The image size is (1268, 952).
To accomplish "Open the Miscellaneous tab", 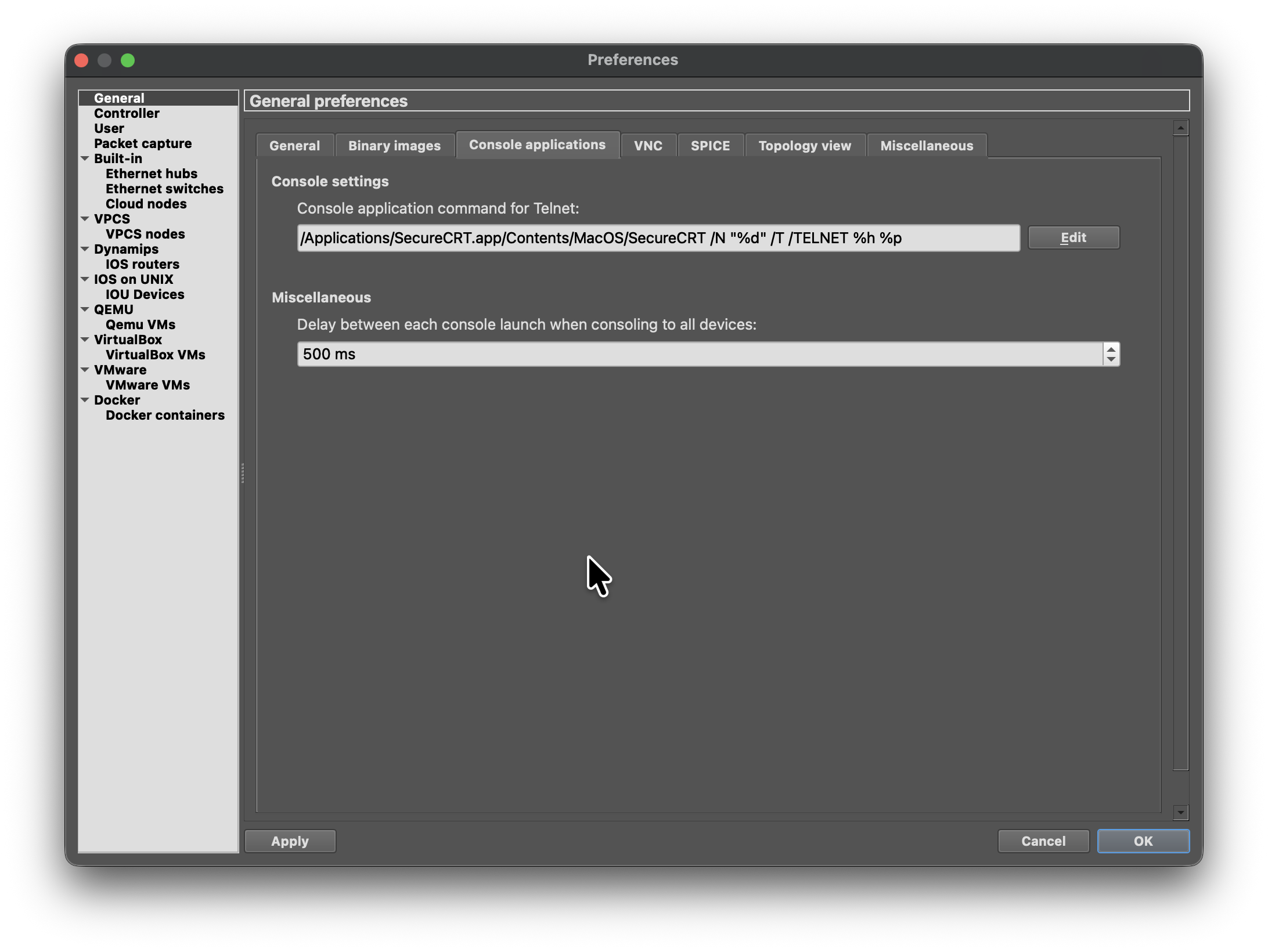I will pyautogui.click(x=926, y=146).
